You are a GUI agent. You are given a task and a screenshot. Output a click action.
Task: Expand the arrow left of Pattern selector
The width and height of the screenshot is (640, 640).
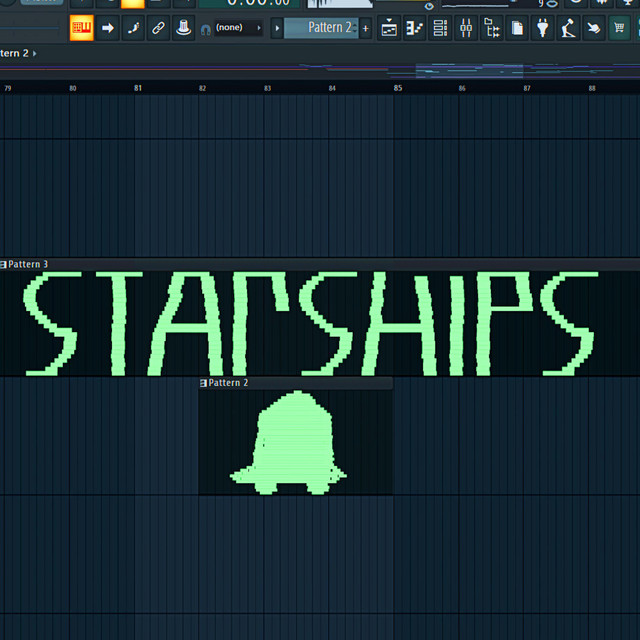click(x=277, y=28)
